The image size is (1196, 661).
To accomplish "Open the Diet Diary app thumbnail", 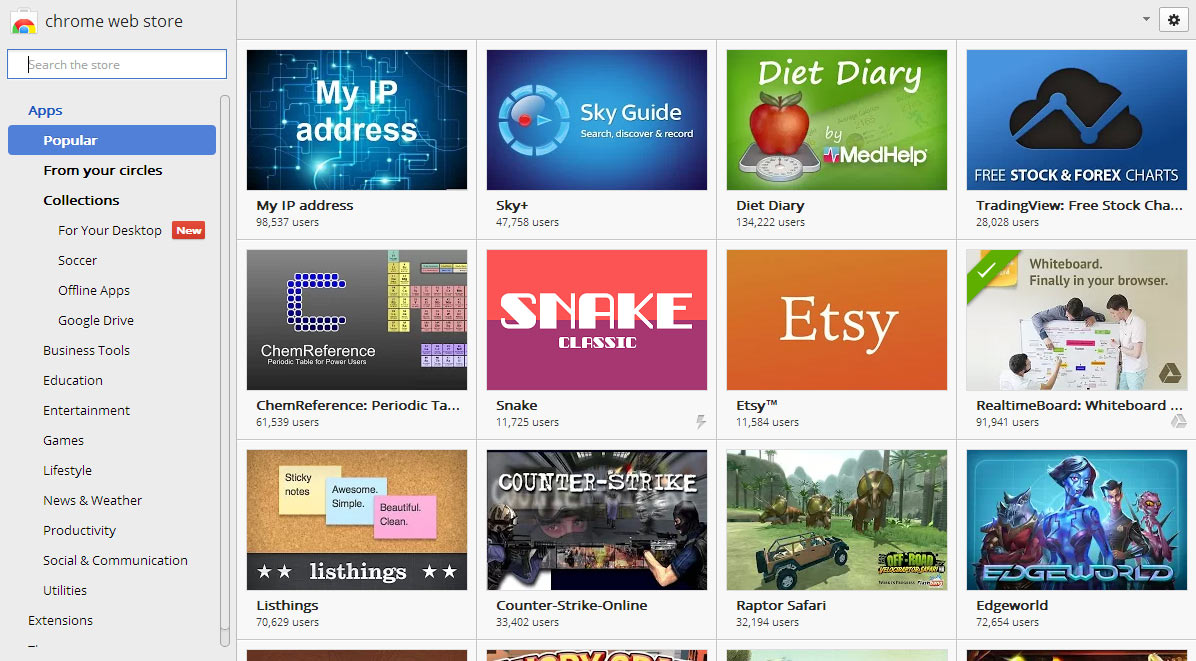I will (837, 120).
